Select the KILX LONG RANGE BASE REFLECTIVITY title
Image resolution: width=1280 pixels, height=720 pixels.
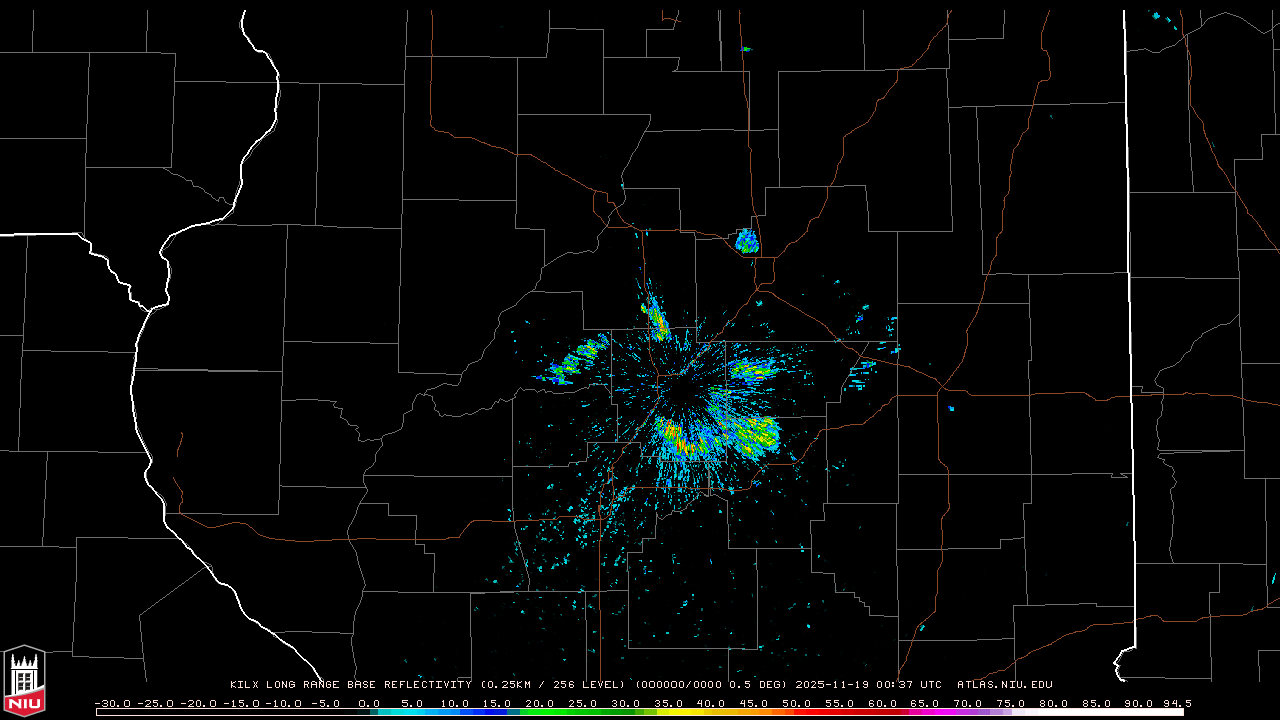click(x=351, y=685)
